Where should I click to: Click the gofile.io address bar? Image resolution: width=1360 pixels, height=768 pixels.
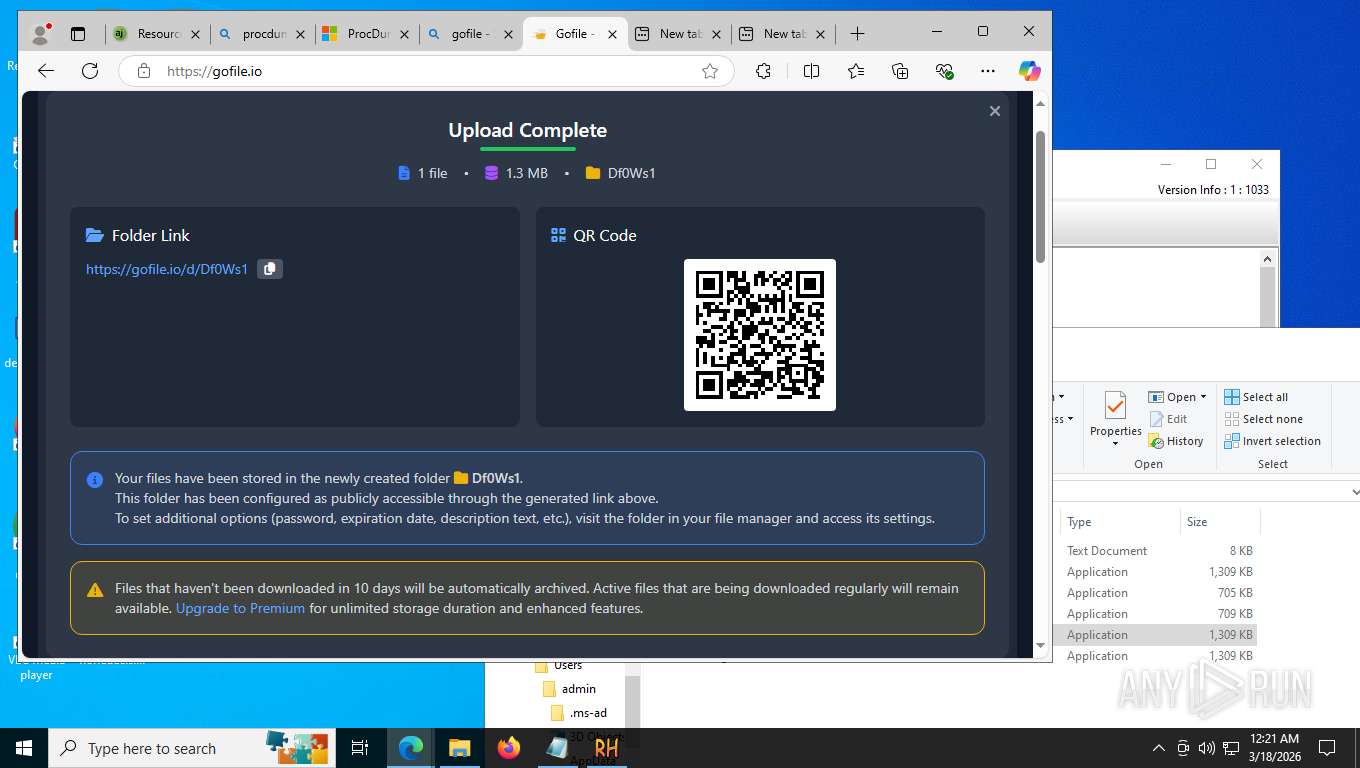pyautogui.click(x=425, y=71)
